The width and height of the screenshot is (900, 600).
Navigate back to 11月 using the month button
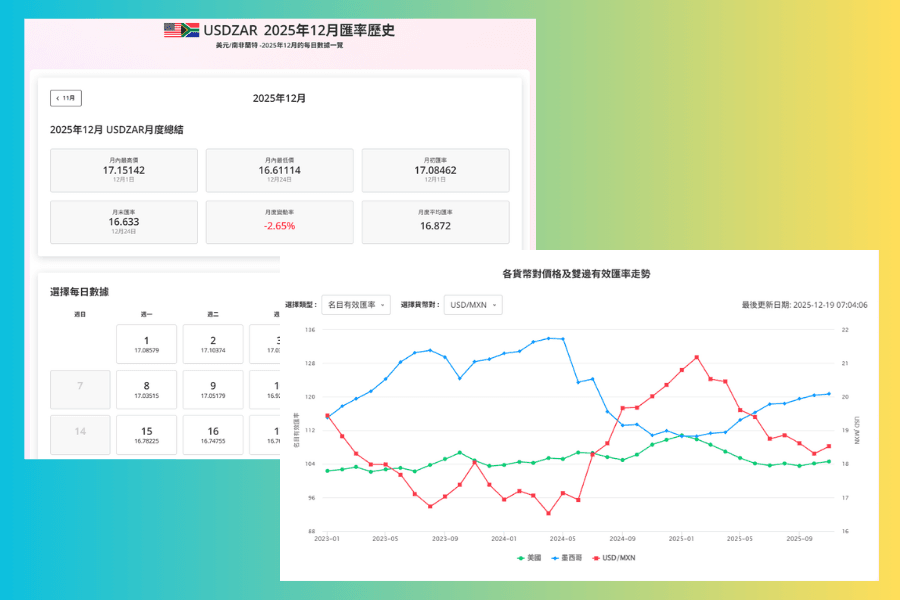[x=66, y=98]
